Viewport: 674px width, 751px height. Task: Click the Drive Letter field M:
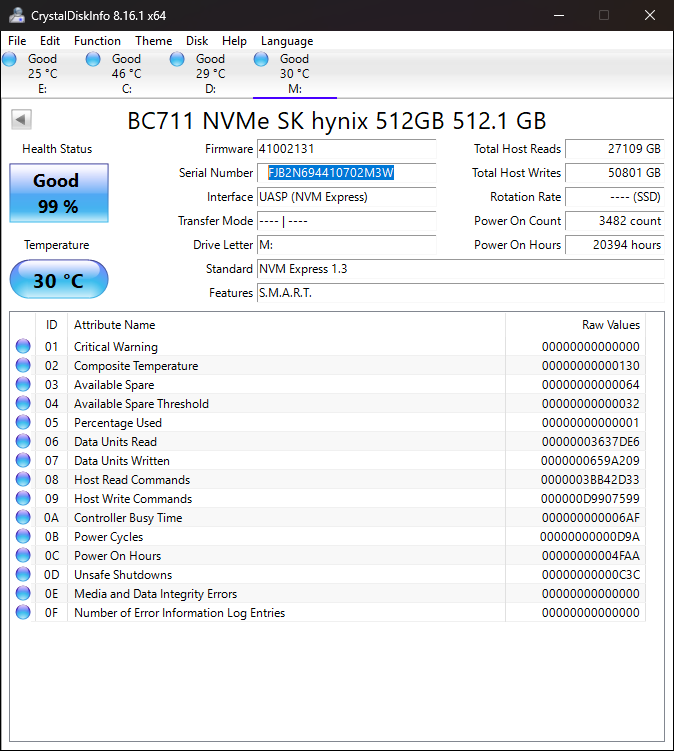(x=346, y=245)
